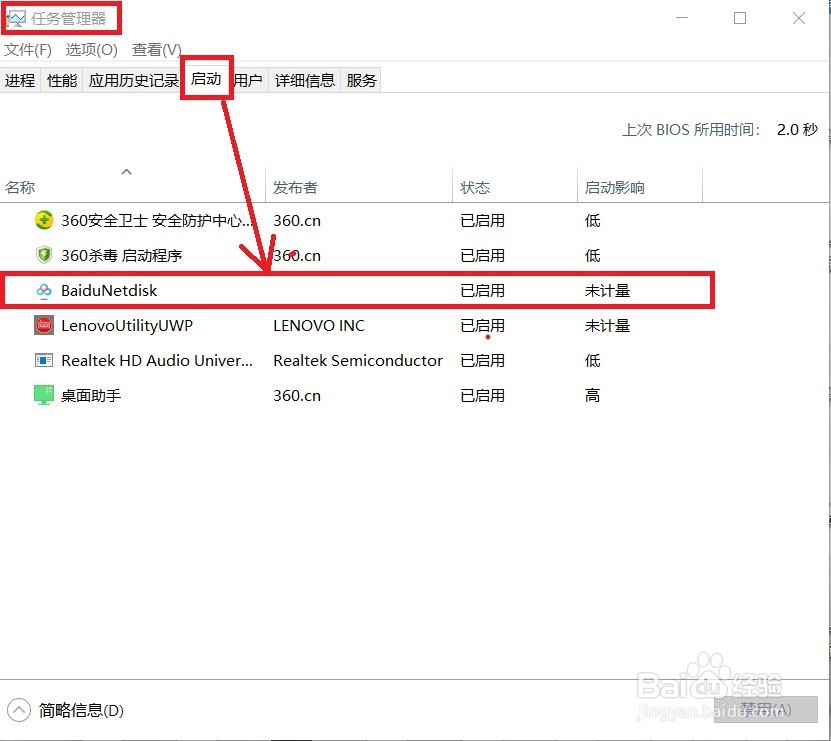Viewport: 831px width, 741px height.
Task: Click the LenovoUtilityUWP red icon
Action: coord(43,325)
